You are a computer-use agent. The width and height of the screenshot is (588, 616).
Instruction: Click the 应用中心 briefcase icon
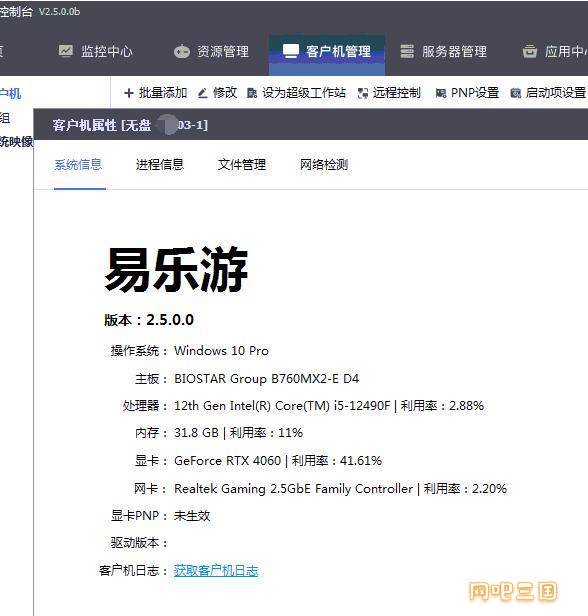[x=529, y=51]
